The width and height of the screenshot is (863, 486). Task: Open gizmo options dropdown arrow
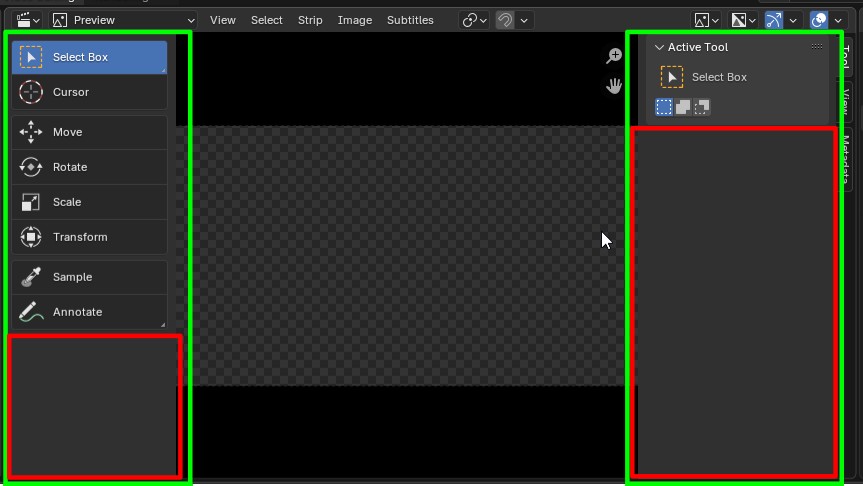pos(793,20)
